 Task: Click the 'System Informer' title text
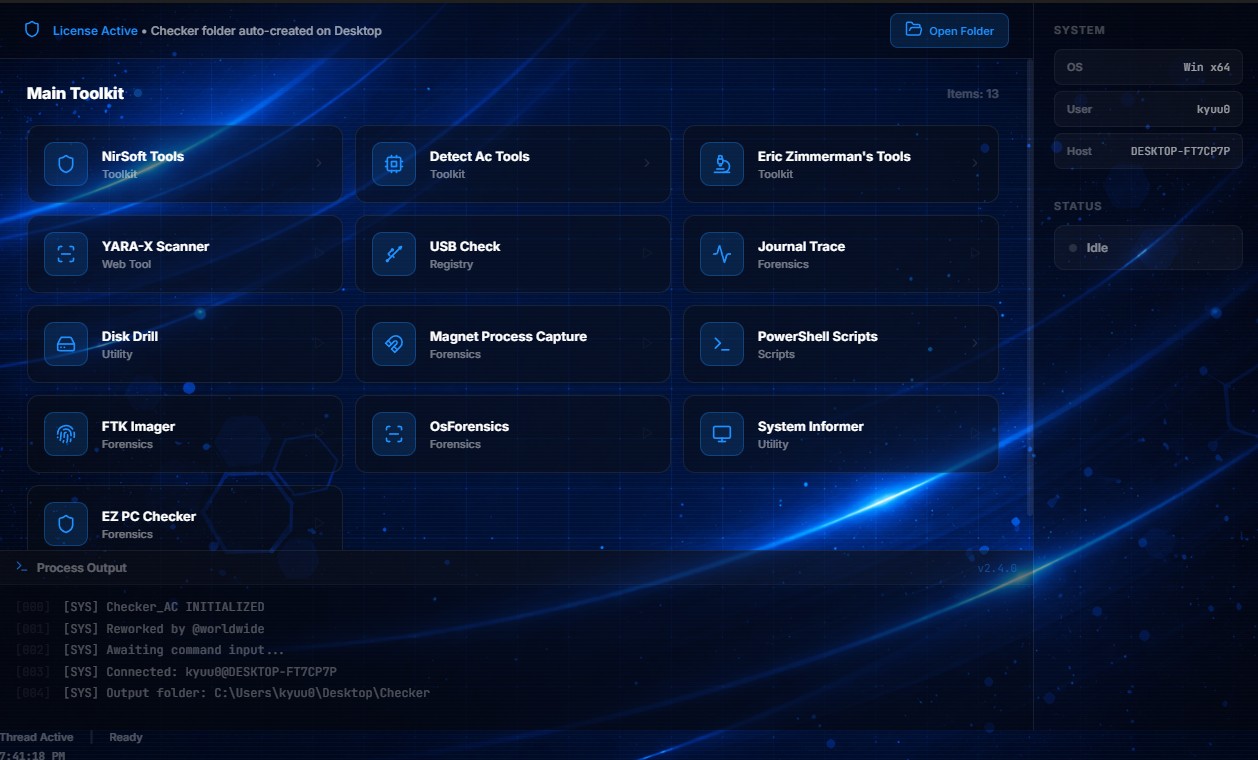(811, 426)
